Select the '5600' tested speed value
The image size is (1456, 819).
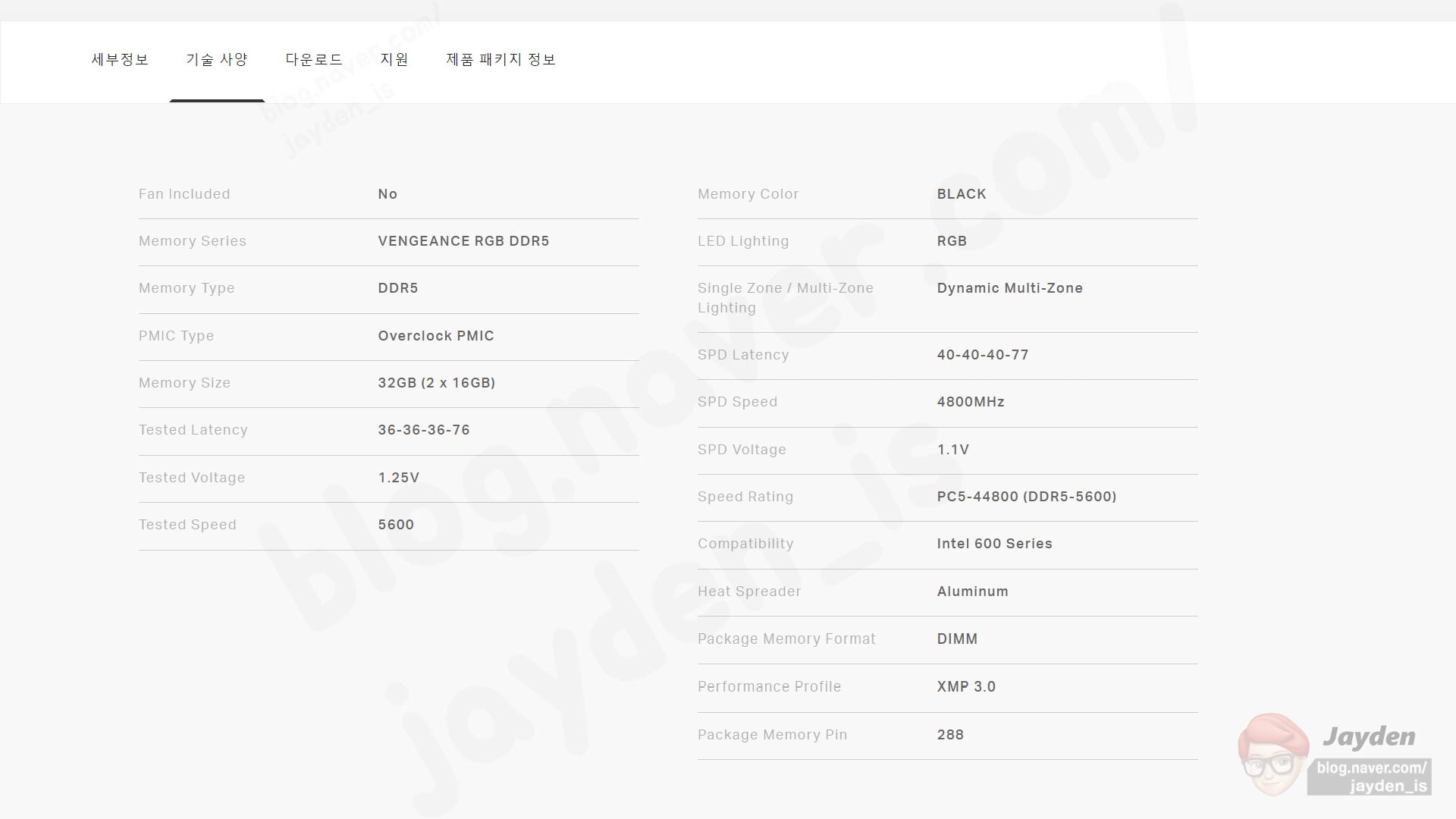tap(396, 525)
